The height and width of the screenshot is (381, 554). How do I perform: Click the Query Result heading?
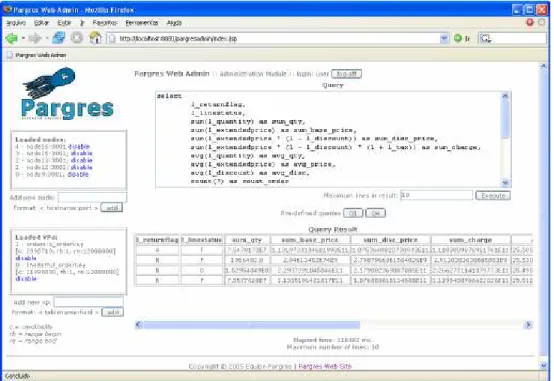click(x=333, y=229)
